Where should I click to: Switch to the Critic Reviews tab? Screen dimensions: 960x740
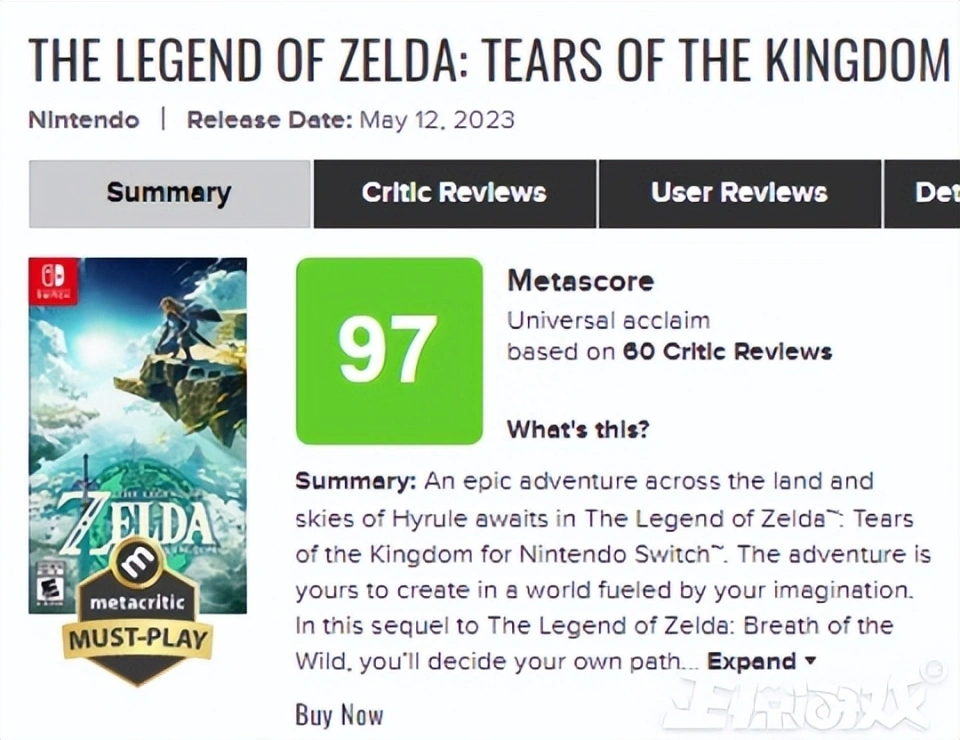pos(454,193)
